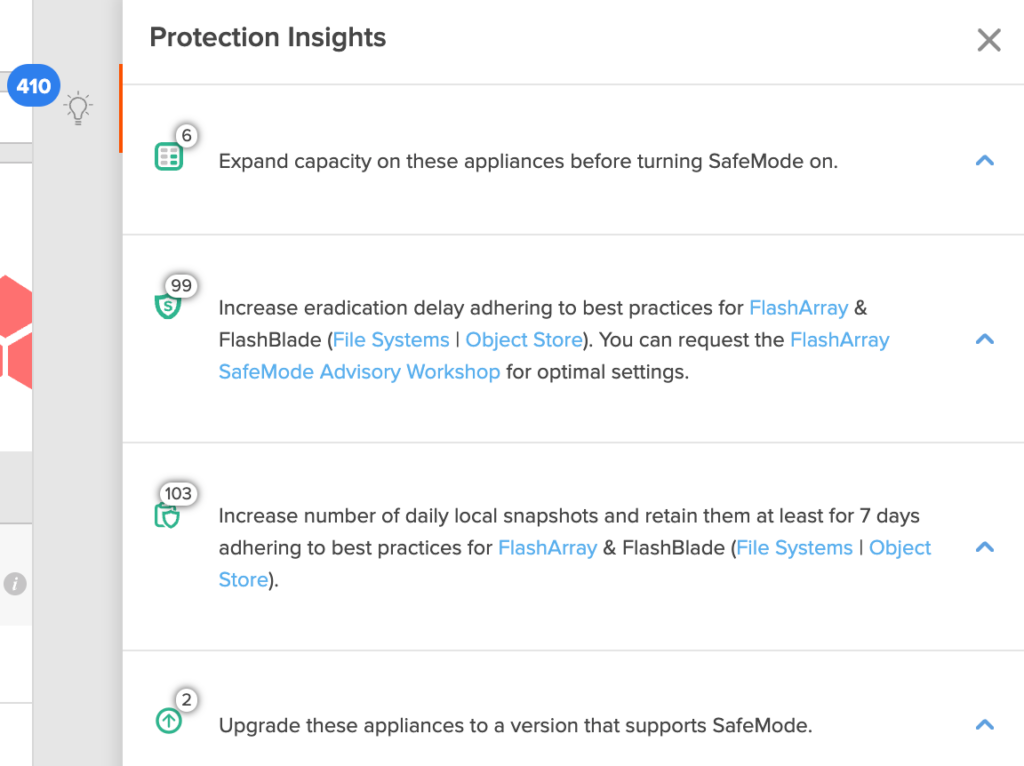Open FlashArray link in eradication delay insight
Screen dimensions: 1024x766
point(798,308)
